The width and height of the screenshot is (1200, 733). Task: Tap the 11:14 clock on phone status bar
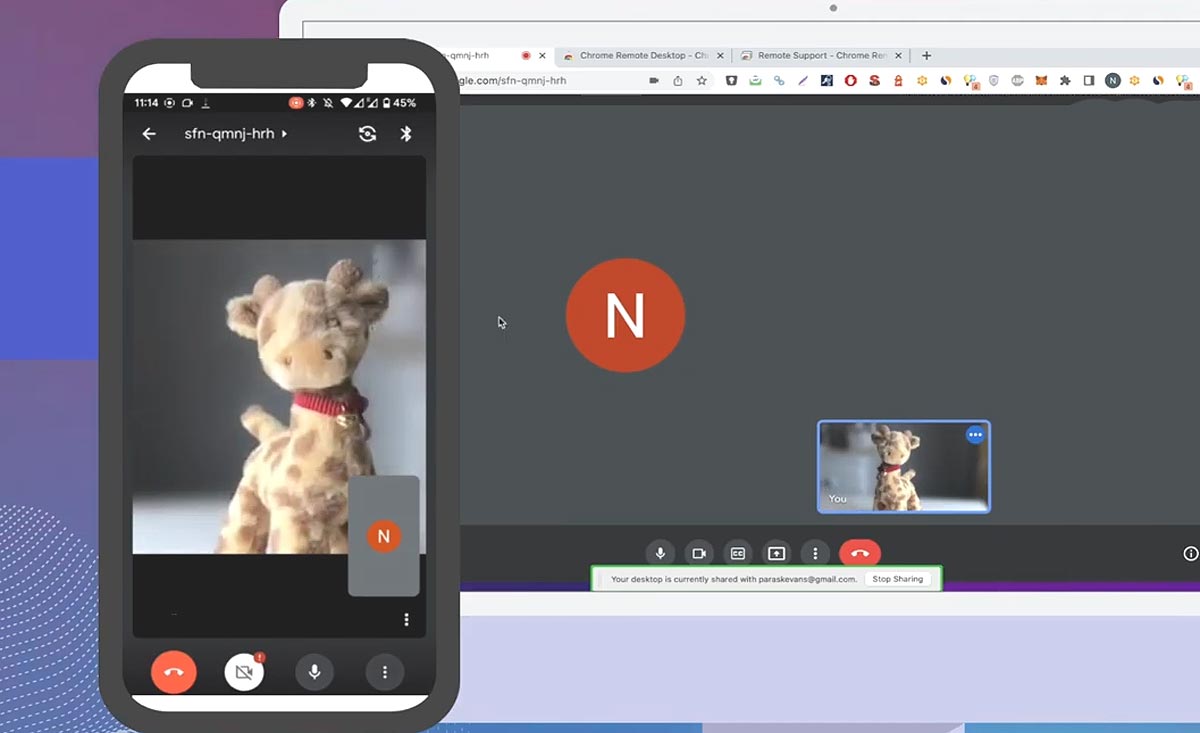pos(146,103)
